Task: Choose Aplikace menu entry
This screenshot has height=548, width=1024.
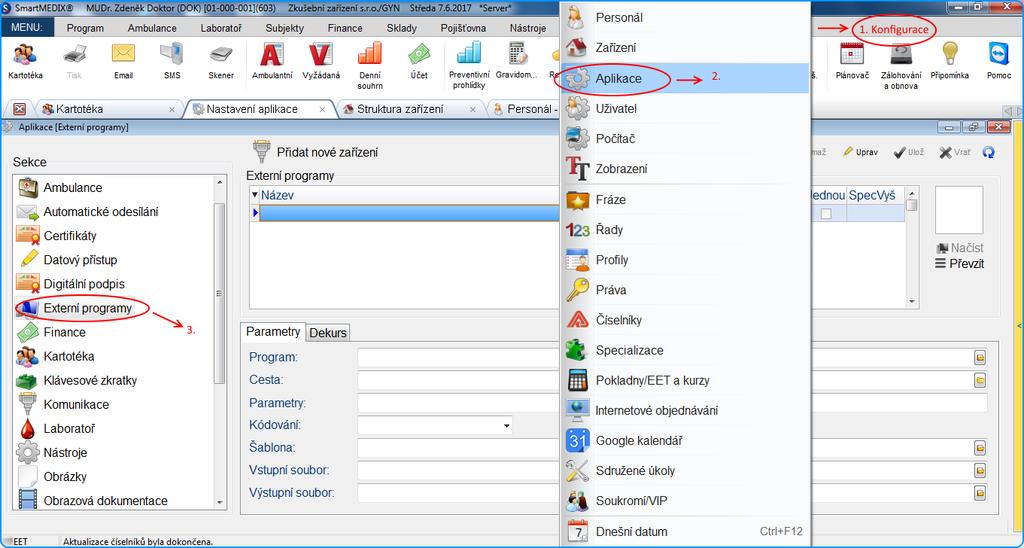Action: 686,78
